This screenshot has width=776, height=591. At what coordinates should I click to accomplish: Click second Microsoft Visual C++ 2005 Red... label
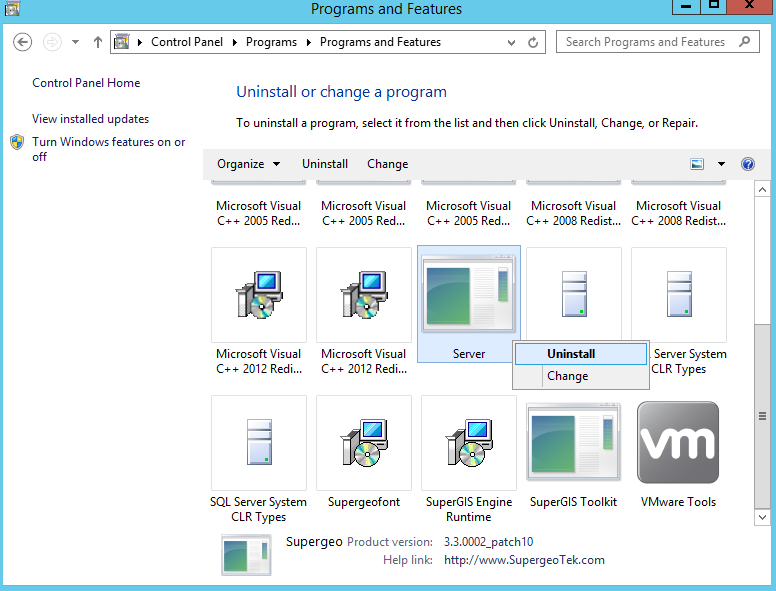pyautogui.click(x=364, y=213)
